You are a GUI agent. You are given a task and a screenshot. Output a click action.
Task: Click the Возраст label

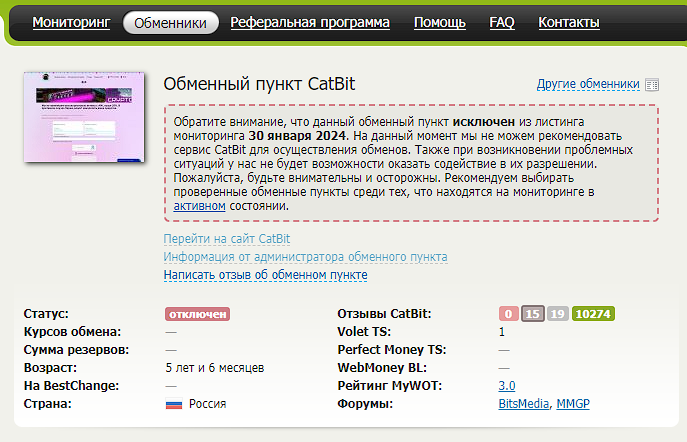tap(50, 368)
